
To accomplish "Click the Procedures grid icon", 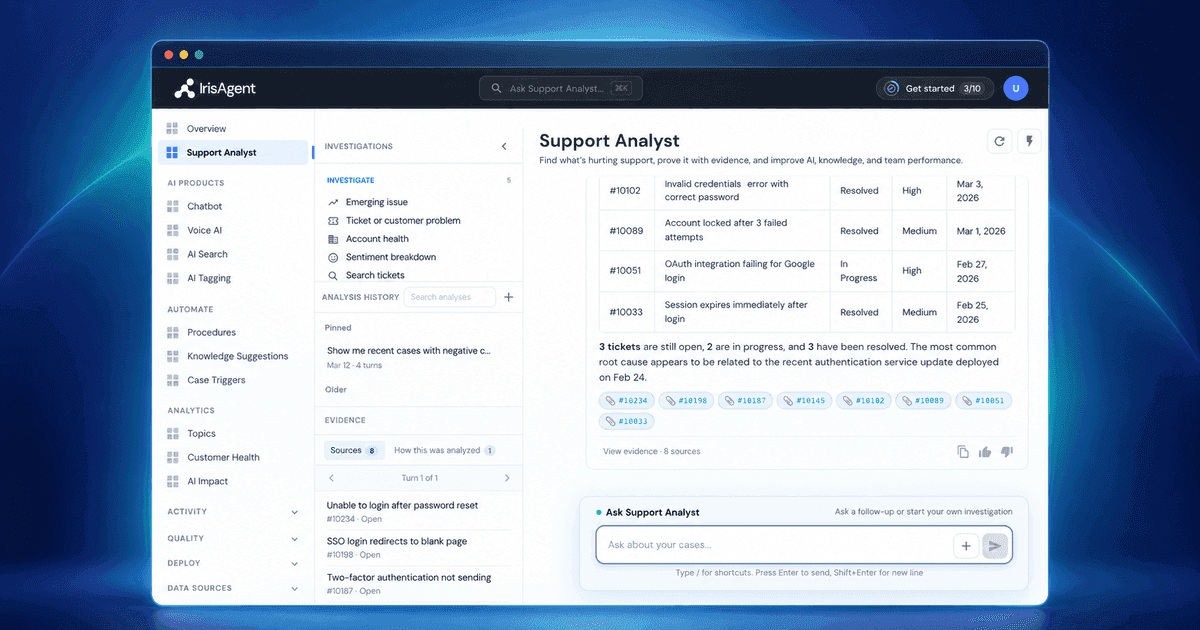I will [x=172, y=332].
